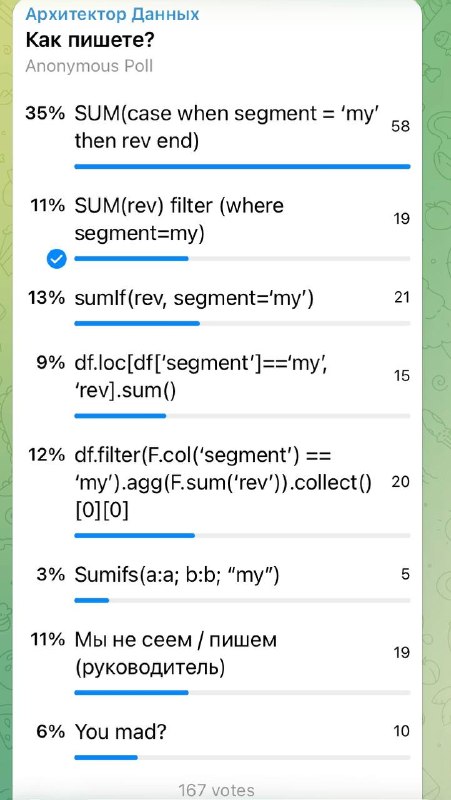The image size is (451, 800).
Task: Click the 167 votes label
Action: (x=216, y=790)
